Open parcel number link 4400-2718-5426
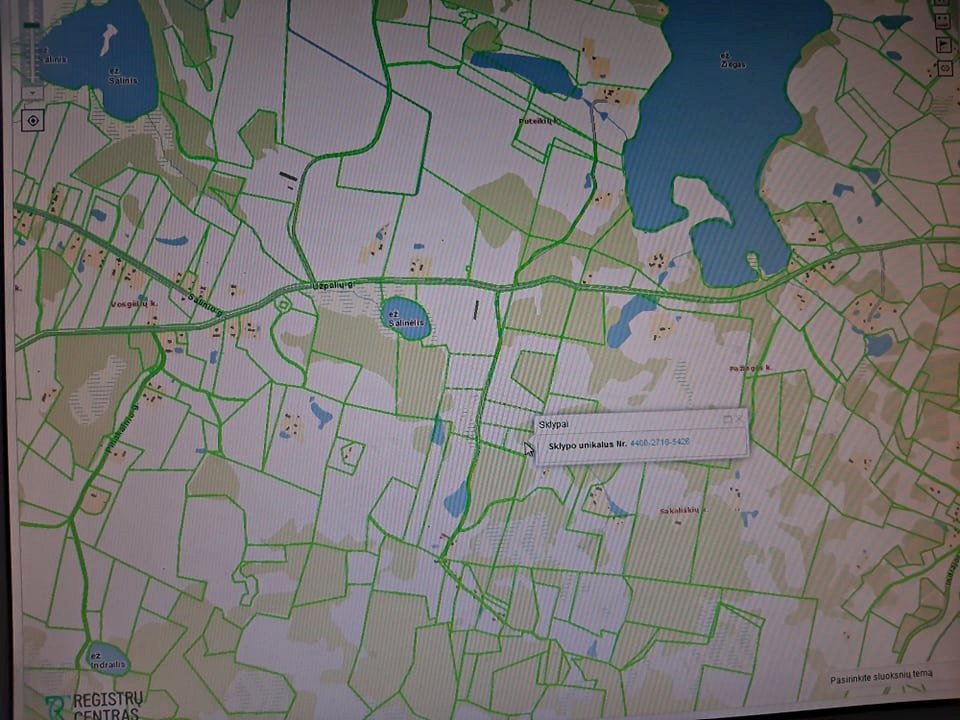The image size is (960, 720). pos(659,441)
